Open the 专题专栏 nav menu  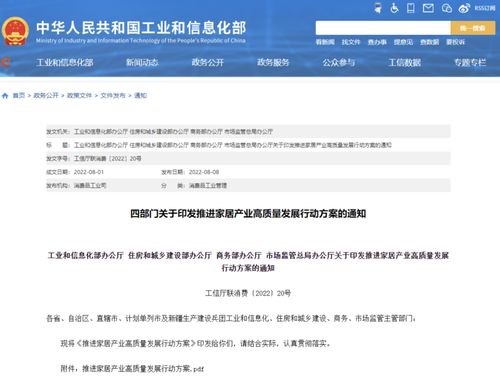tap(470, 62)
